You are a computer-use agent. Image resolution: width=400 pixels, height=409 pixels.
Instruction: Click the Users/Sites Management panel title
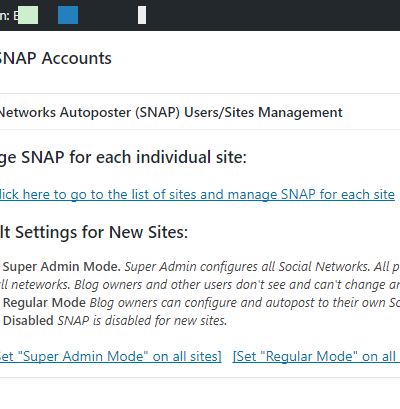tap(171, 113)
